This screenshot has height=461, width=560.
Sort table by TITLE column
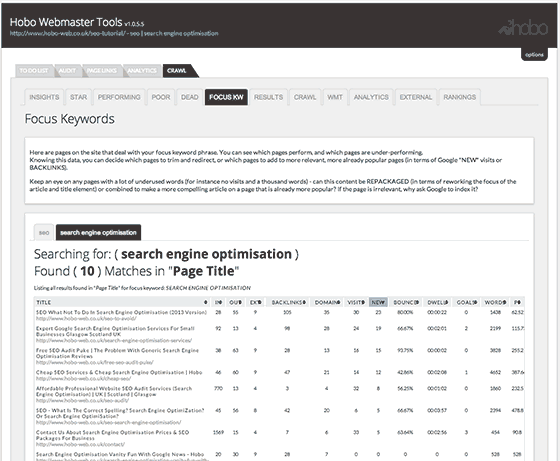click(x=122, y=302)
